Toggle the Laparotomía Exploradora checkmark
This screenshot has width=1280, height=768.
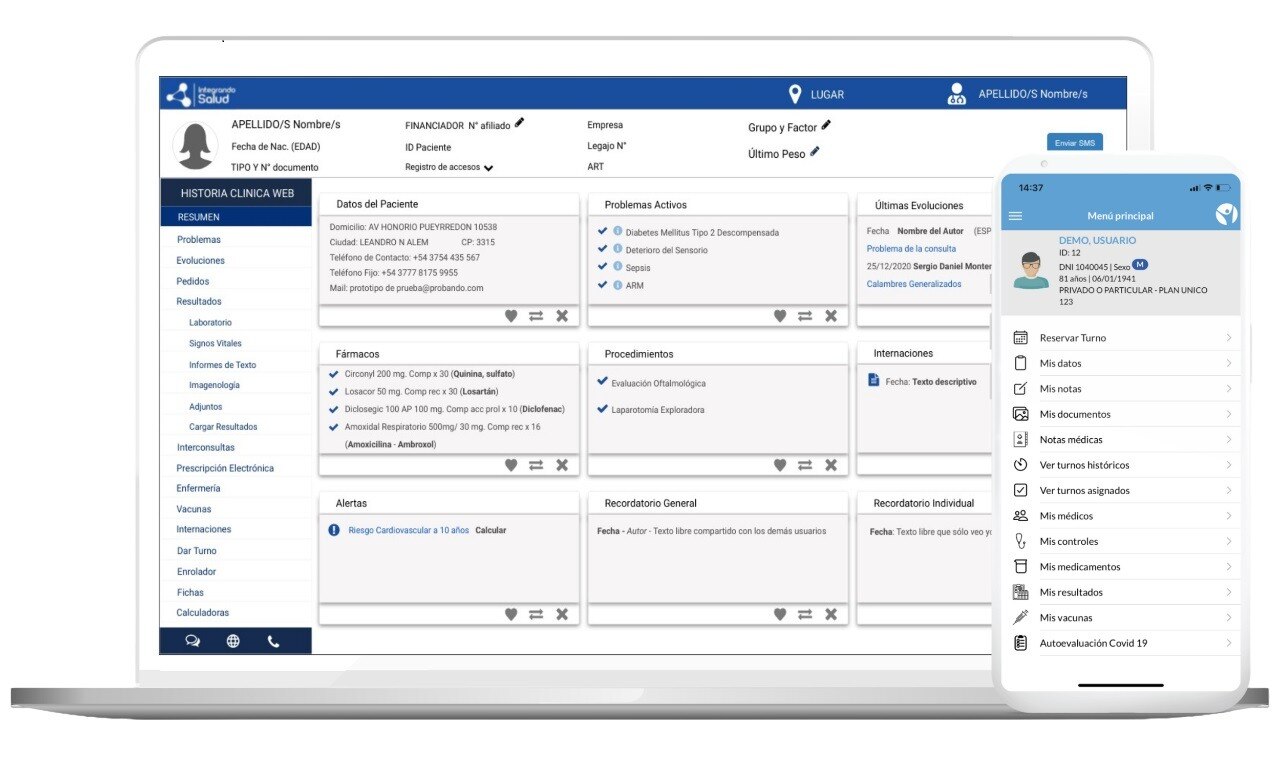coord(602,409)
